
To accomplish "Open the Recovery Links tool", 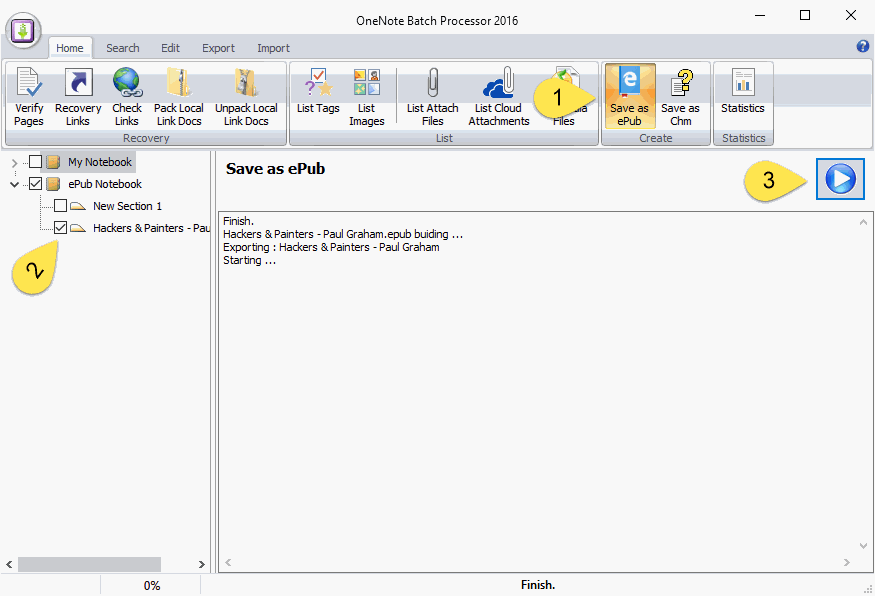I will pyautogui.click(x=78, y=97).
